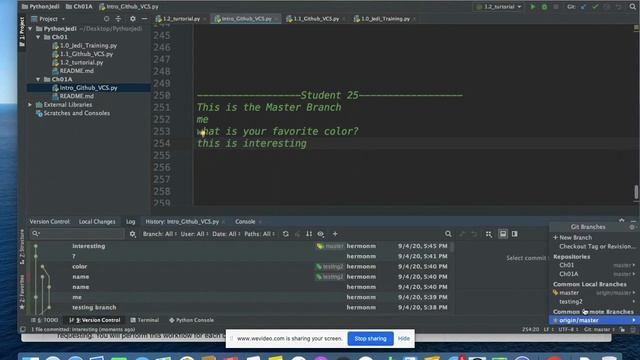Select the commit named testing branch
640x360 pixels.
point(94,307)
